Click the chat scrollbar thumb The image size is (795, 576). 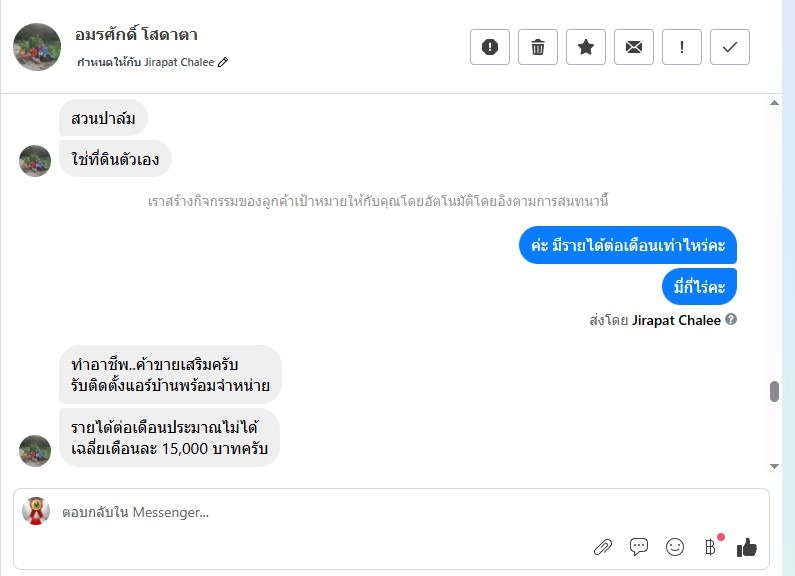774,391
